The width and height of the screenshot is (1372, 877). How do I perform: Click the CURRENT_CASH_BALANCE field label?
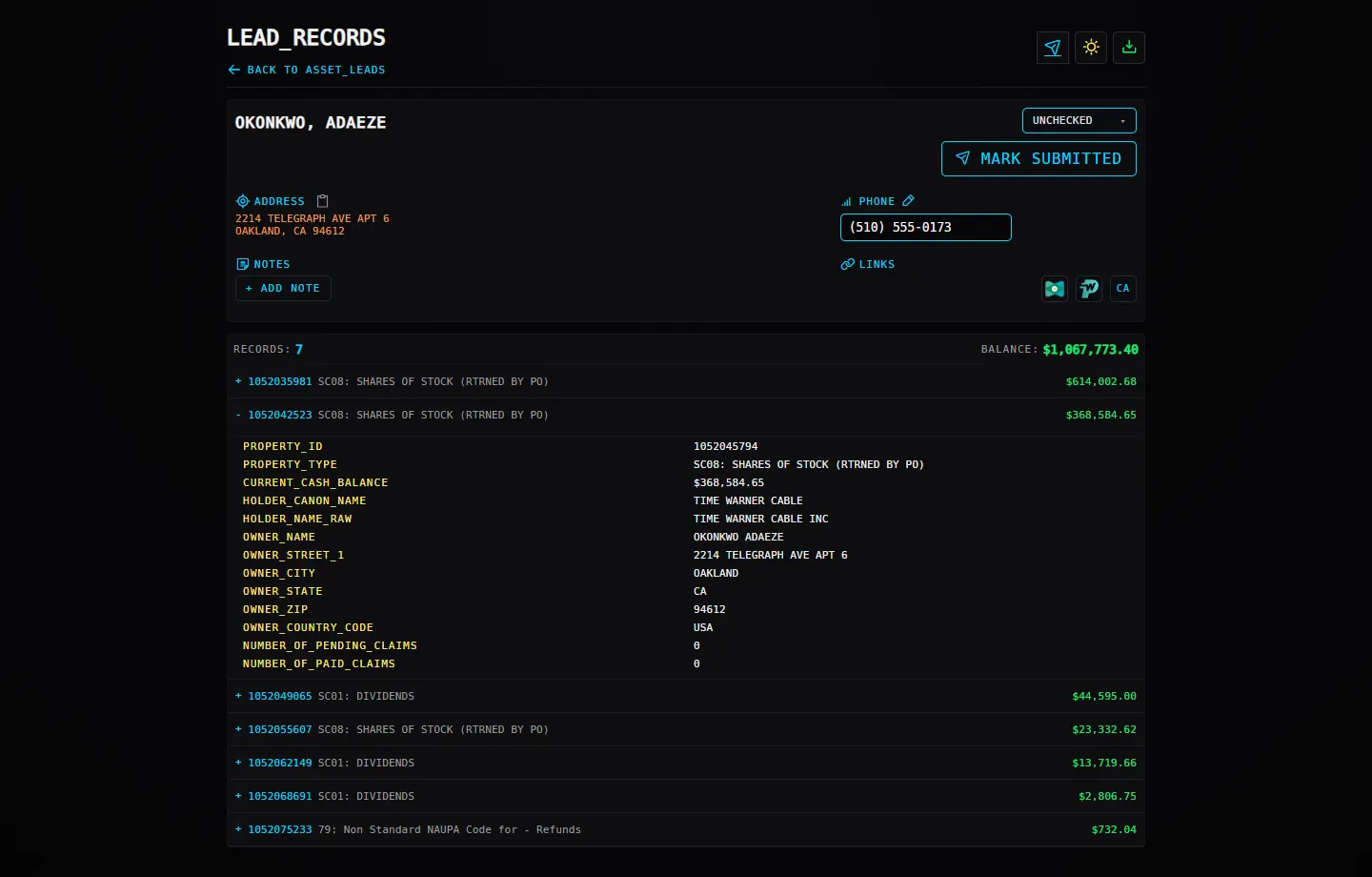pos(315,482)
